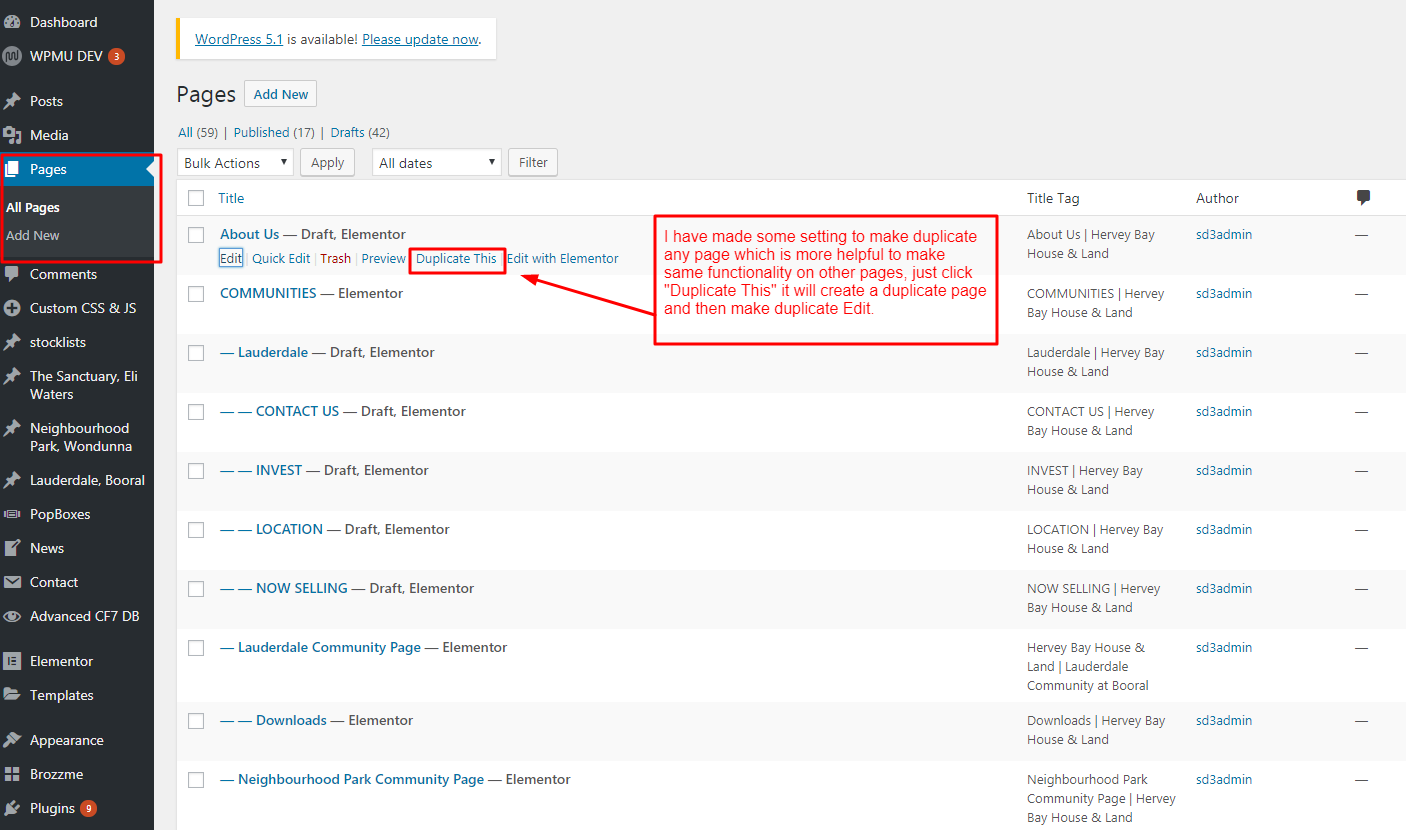
Task: Click the Add New page button
Action: [x=280, y=94]
